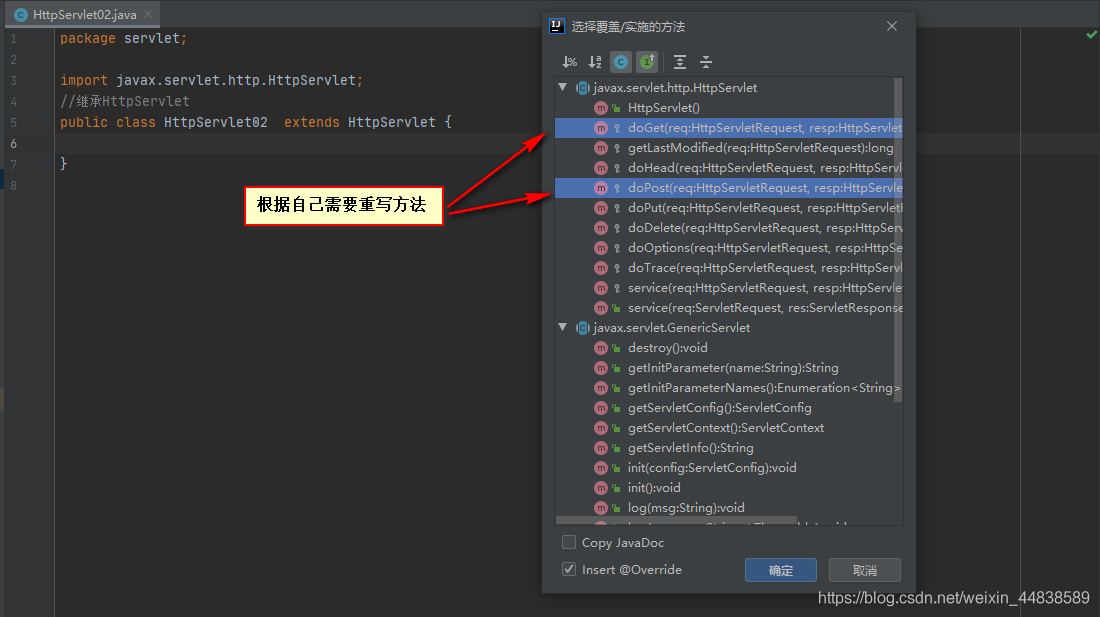Sort methods by visibility icon

[x=570, y=62]
